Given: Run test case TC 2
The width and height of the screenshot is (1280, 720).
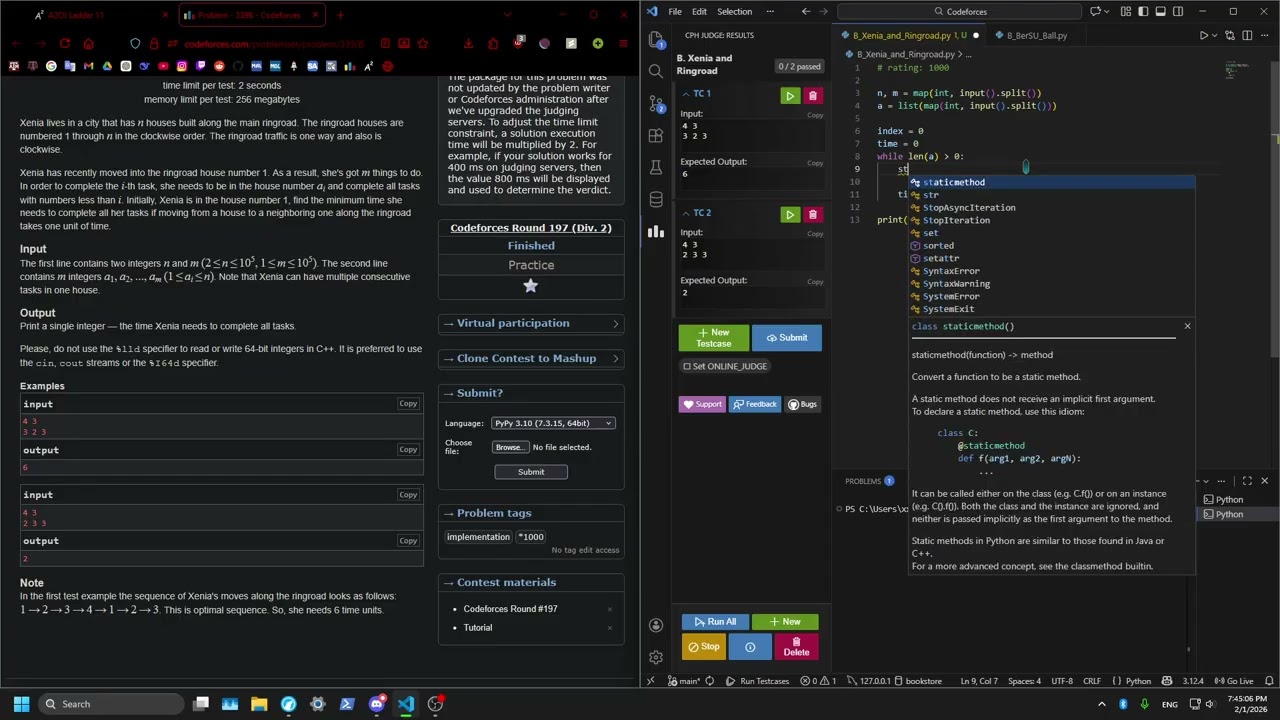Looking at the screenshot, I should tap(790, 215).
